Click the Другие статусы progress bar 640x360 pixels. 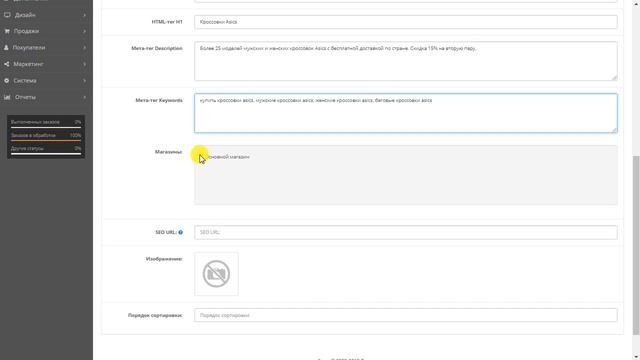pos(46,154)
